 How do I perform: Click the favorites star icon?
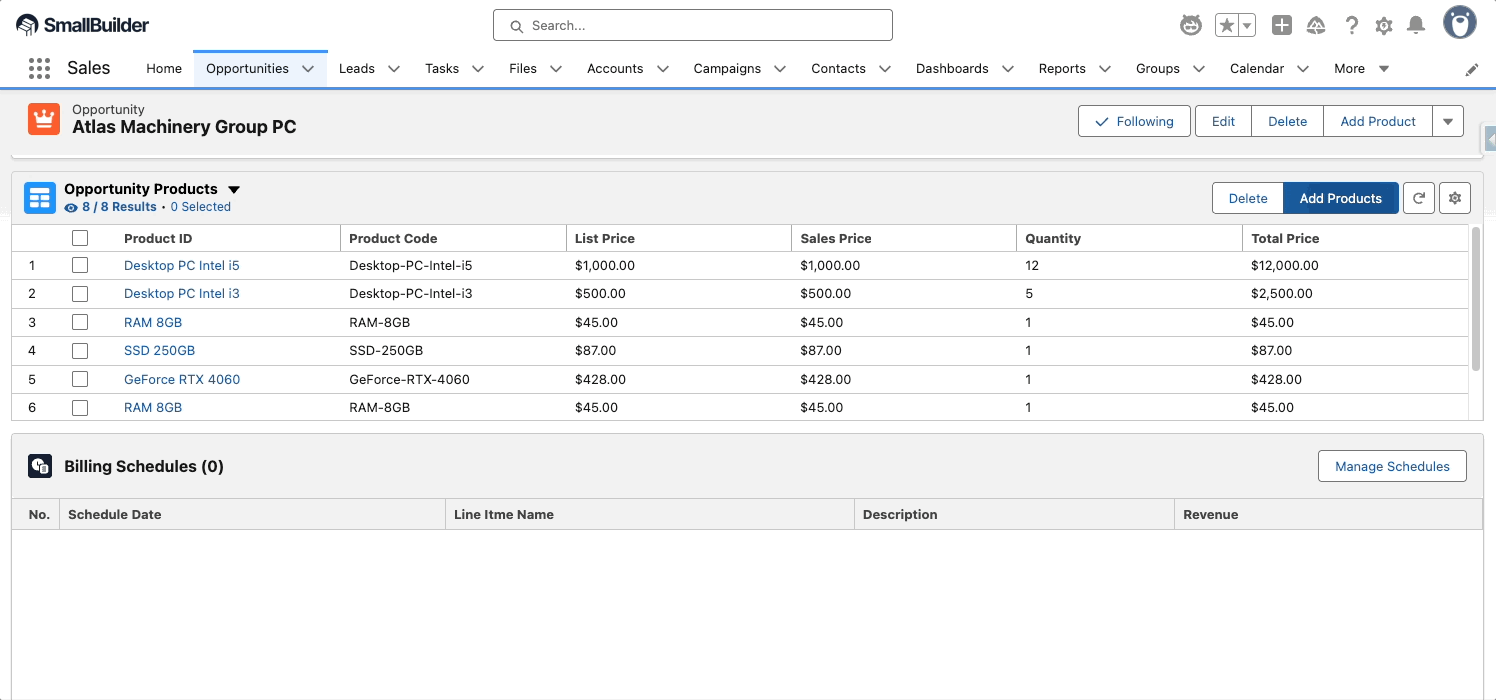pos(1226,26)
